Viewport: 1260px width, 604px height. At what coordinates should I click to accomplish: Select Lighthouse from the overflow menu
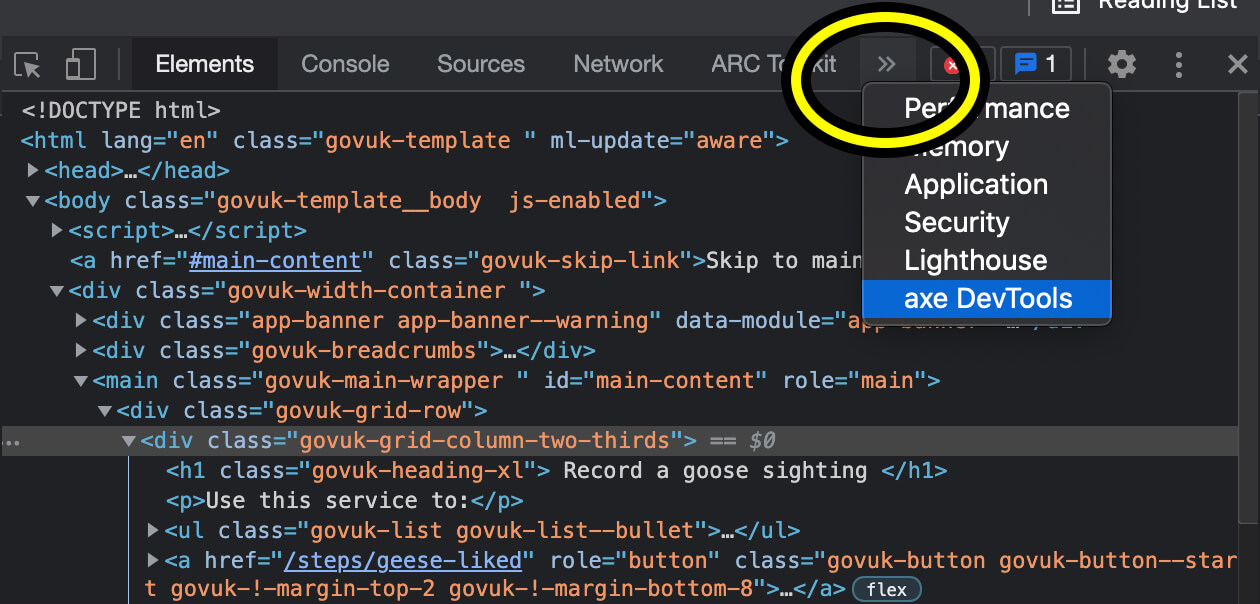click(975, 260)
